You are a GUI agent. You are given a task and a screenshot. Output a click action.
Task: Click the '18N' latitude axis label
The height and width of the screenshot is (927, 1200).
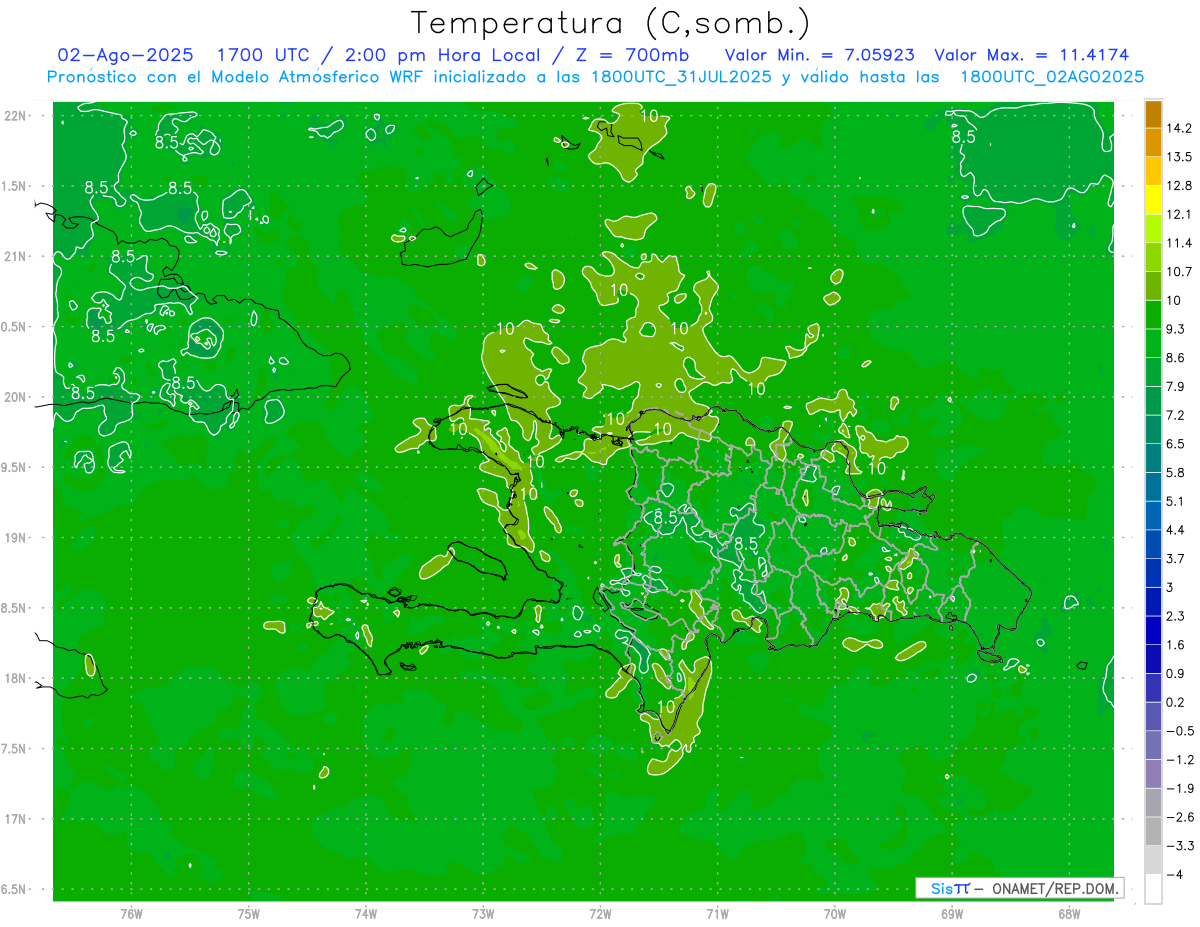point(17,678)
